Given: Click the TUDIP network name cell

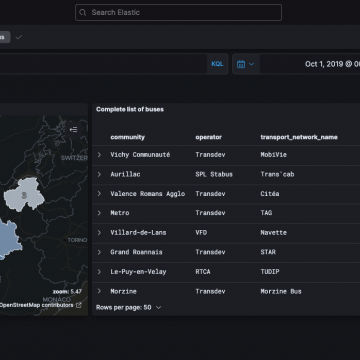Looking at the screenshot, I should (x=270, y=272).
